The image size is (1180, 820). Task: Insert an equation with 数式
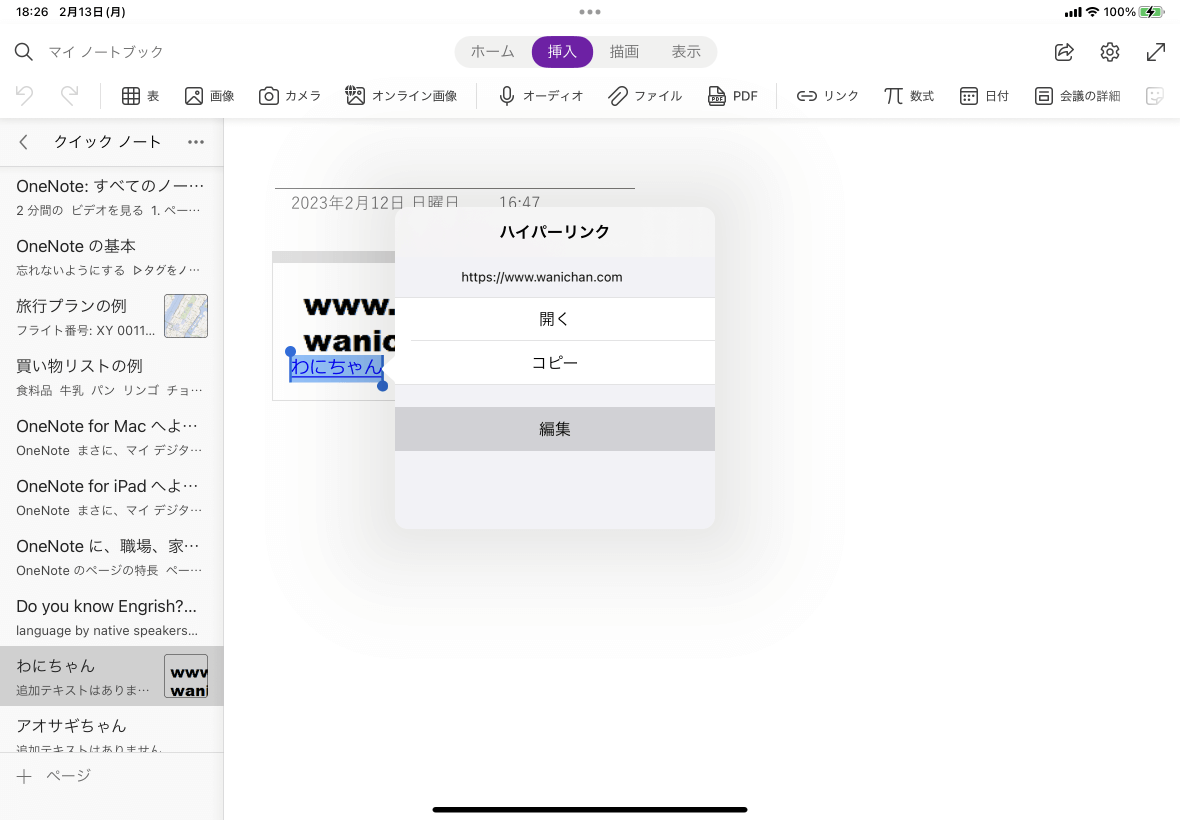pos(908,96)
